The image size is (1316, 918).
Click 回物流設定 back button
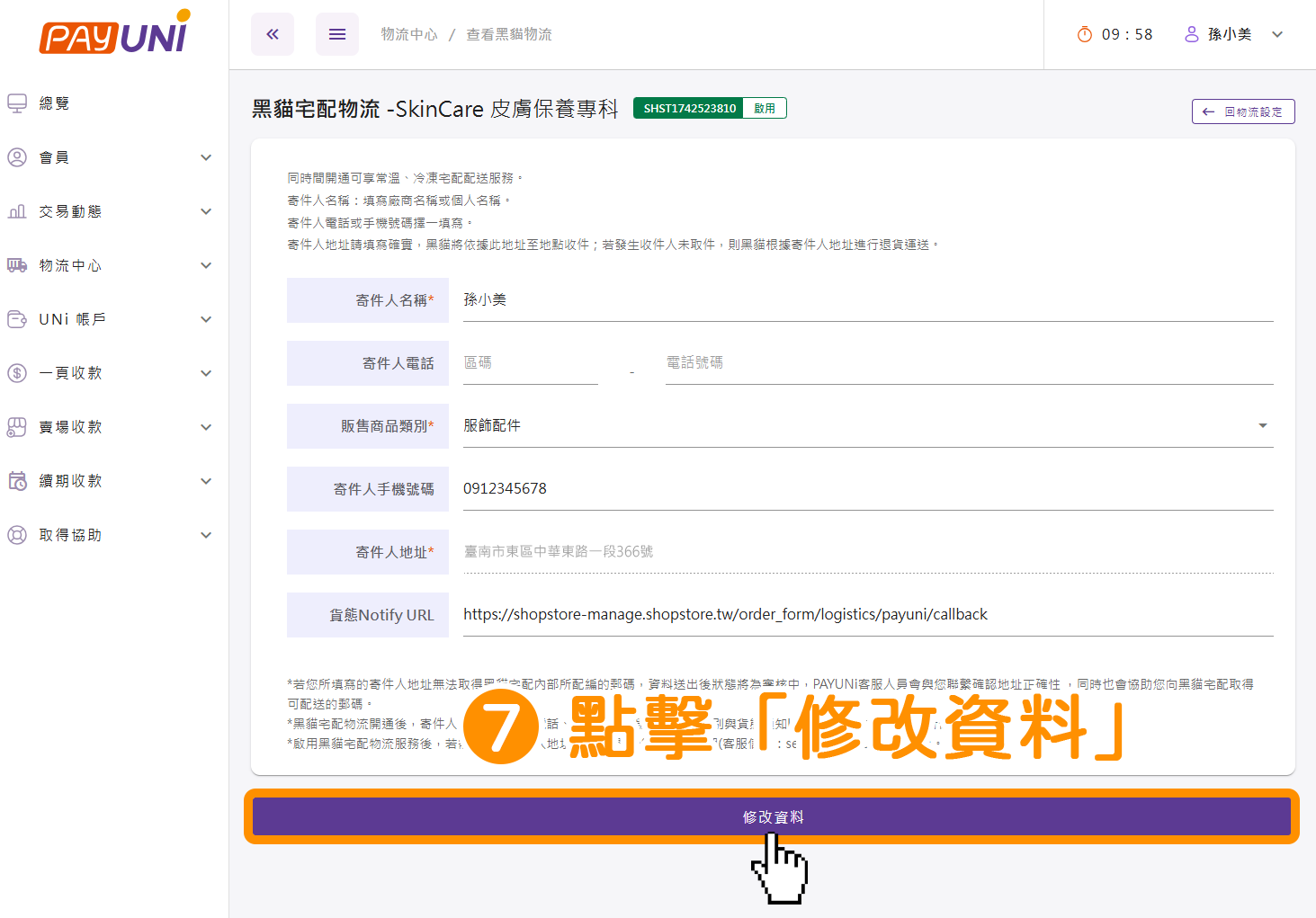click(1243, 111)
